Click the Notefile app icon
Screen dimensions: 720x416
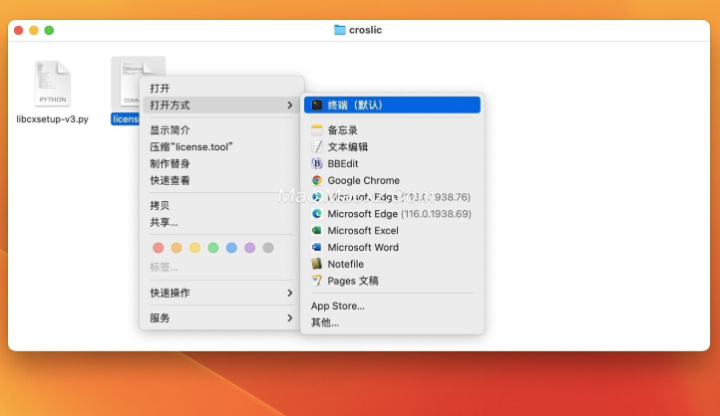(317, 264)
